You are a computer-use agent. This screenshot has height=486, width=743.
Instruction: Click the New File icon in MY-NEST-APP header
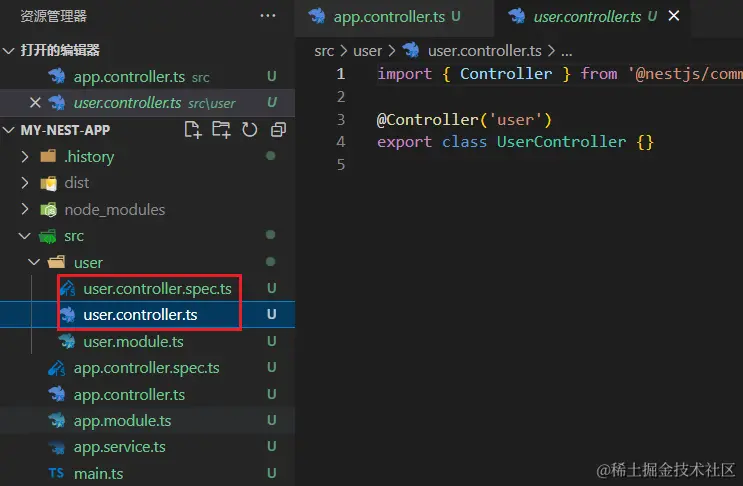[x=193, y=129]
